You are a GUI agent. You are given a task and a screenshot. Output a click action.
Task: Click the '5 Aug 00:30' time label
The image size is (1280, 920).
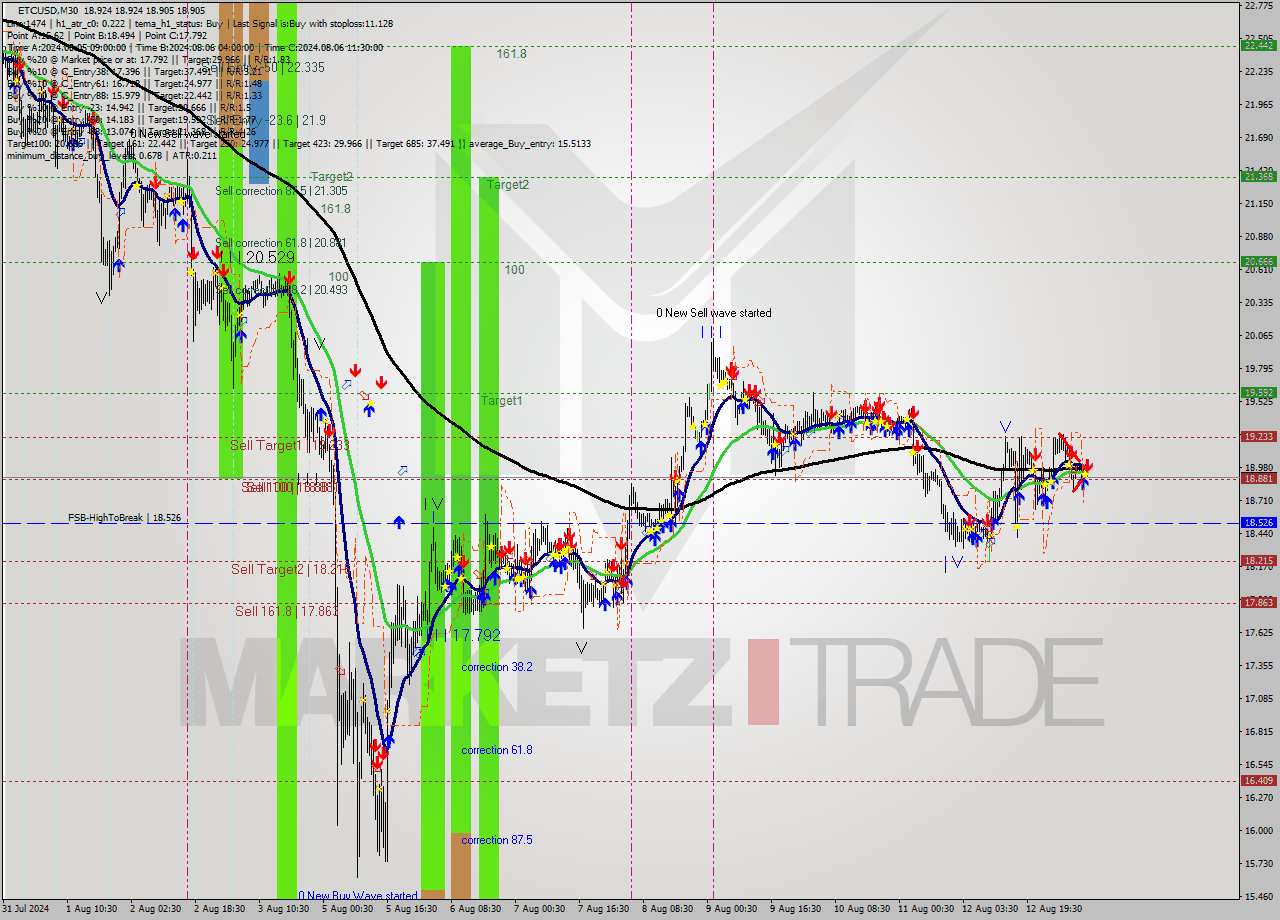[347, 909]
